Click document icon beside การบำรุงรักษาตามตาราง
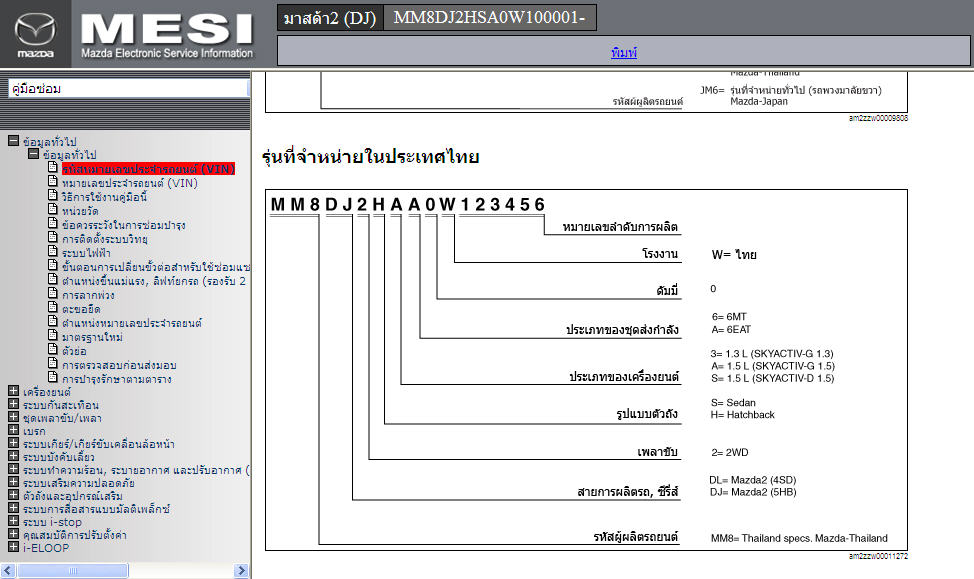Image resolution: width=974 pixels, height=579 pixels. 53,377
